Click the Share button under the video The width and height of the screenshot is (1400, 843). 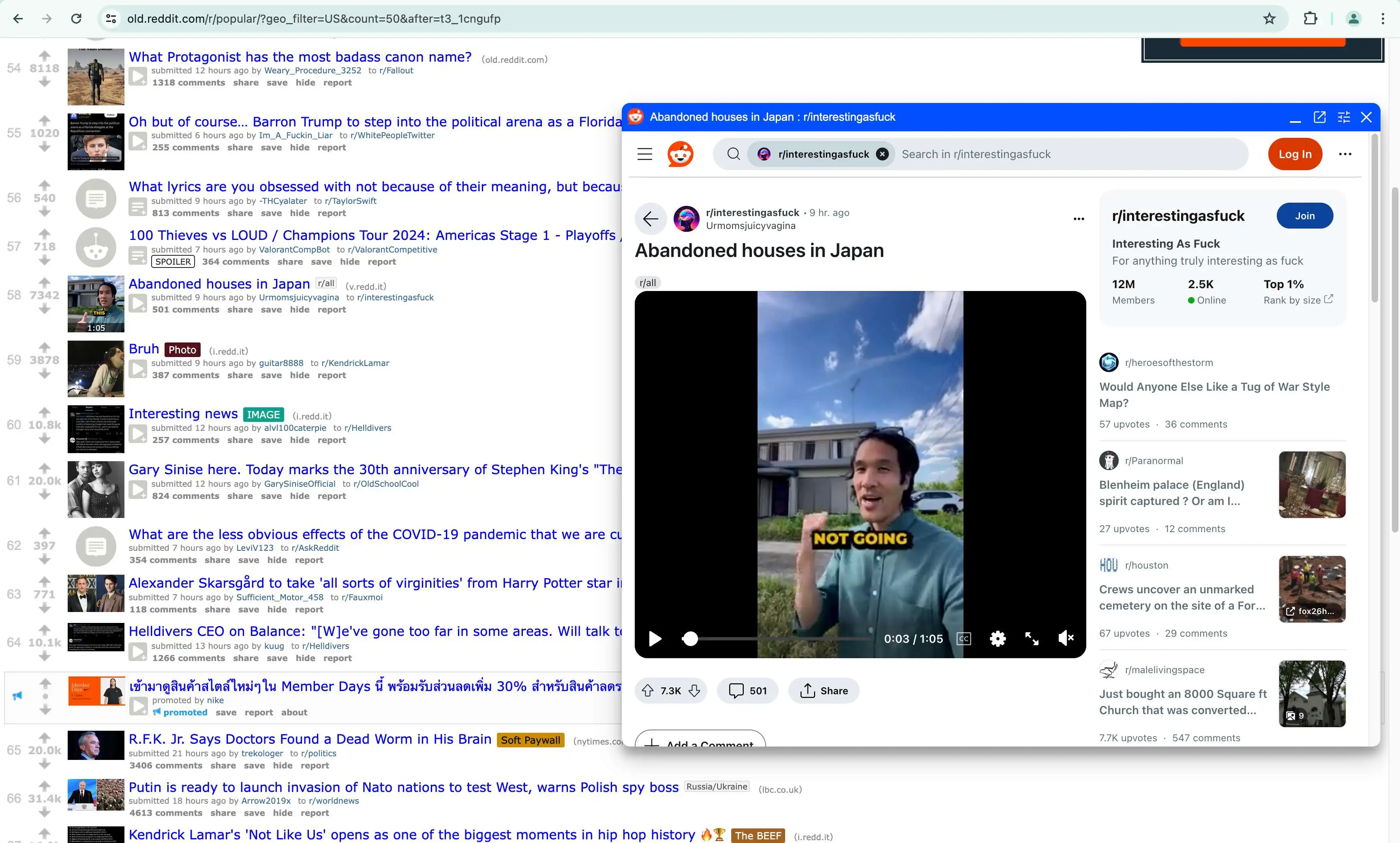point(824,691)
